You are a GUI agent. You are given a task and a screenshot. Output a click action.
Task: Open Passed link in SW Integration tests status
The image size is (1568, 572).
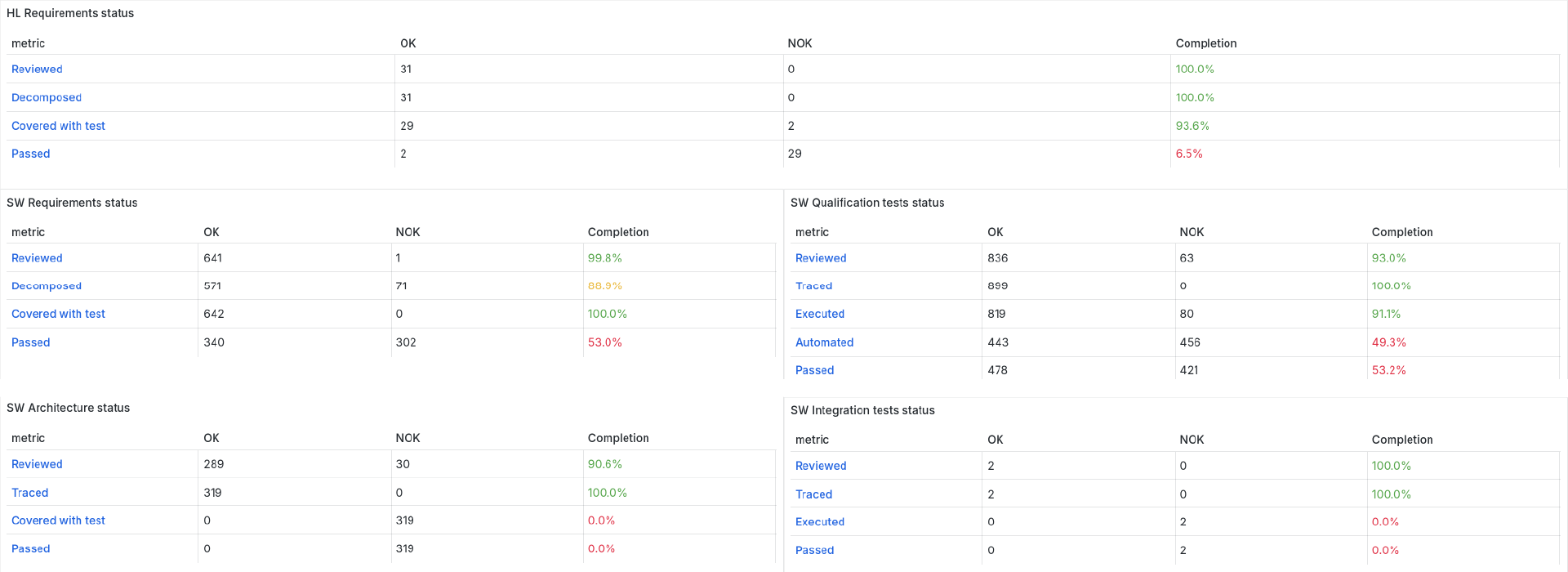coord(815,551)
